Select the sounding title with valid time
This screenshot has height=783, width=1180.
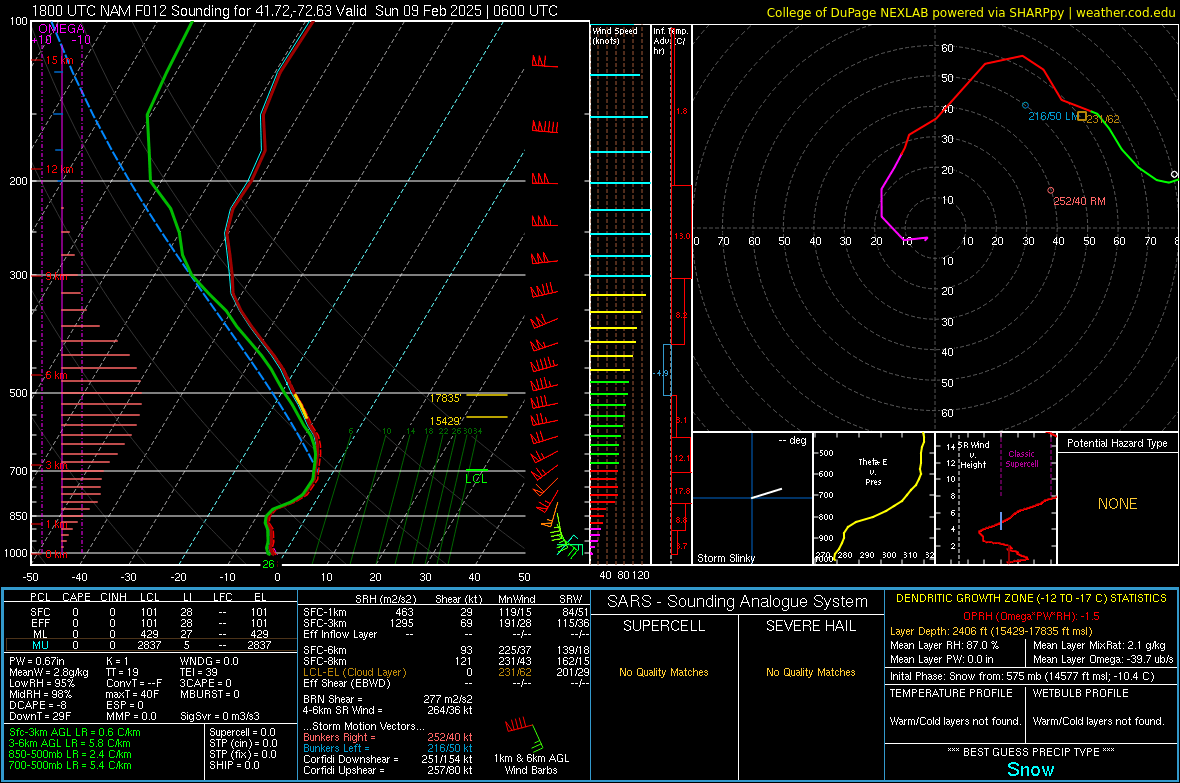tap(294, 11)
